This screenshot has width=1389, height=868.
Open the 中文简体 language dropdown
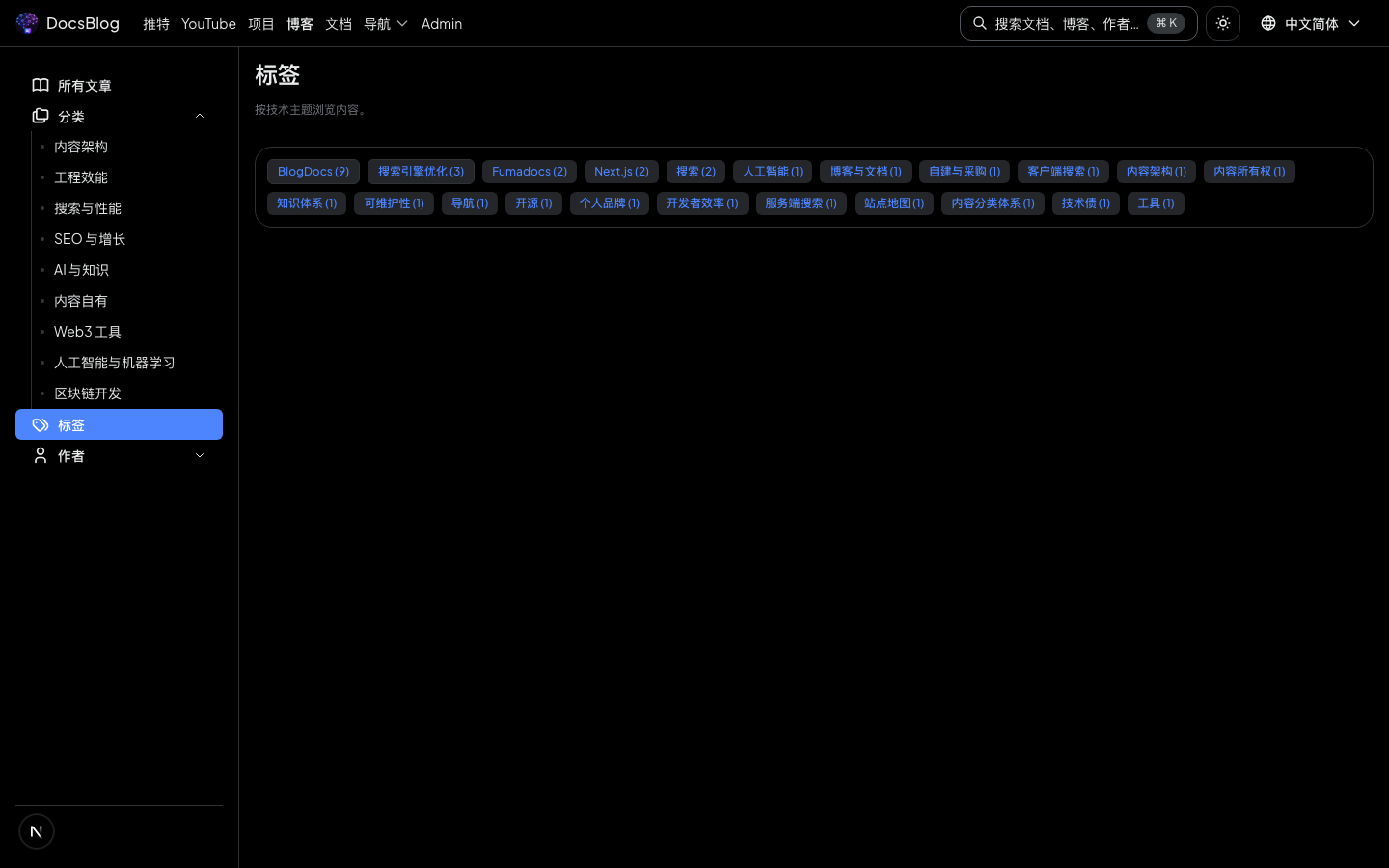coord(1312,23)
